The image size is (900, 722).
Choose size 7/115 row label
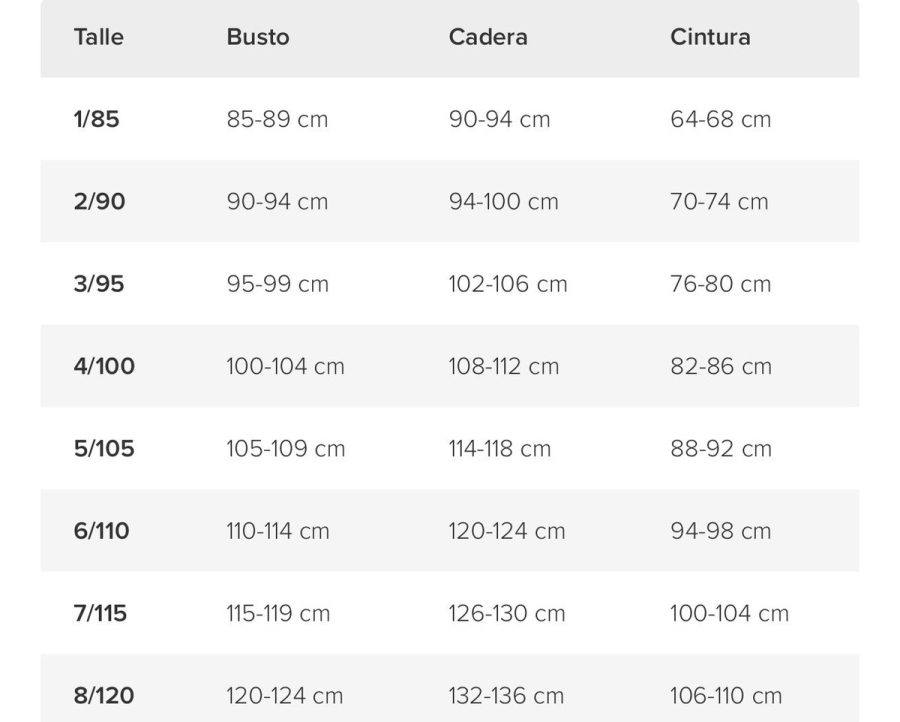100,614
